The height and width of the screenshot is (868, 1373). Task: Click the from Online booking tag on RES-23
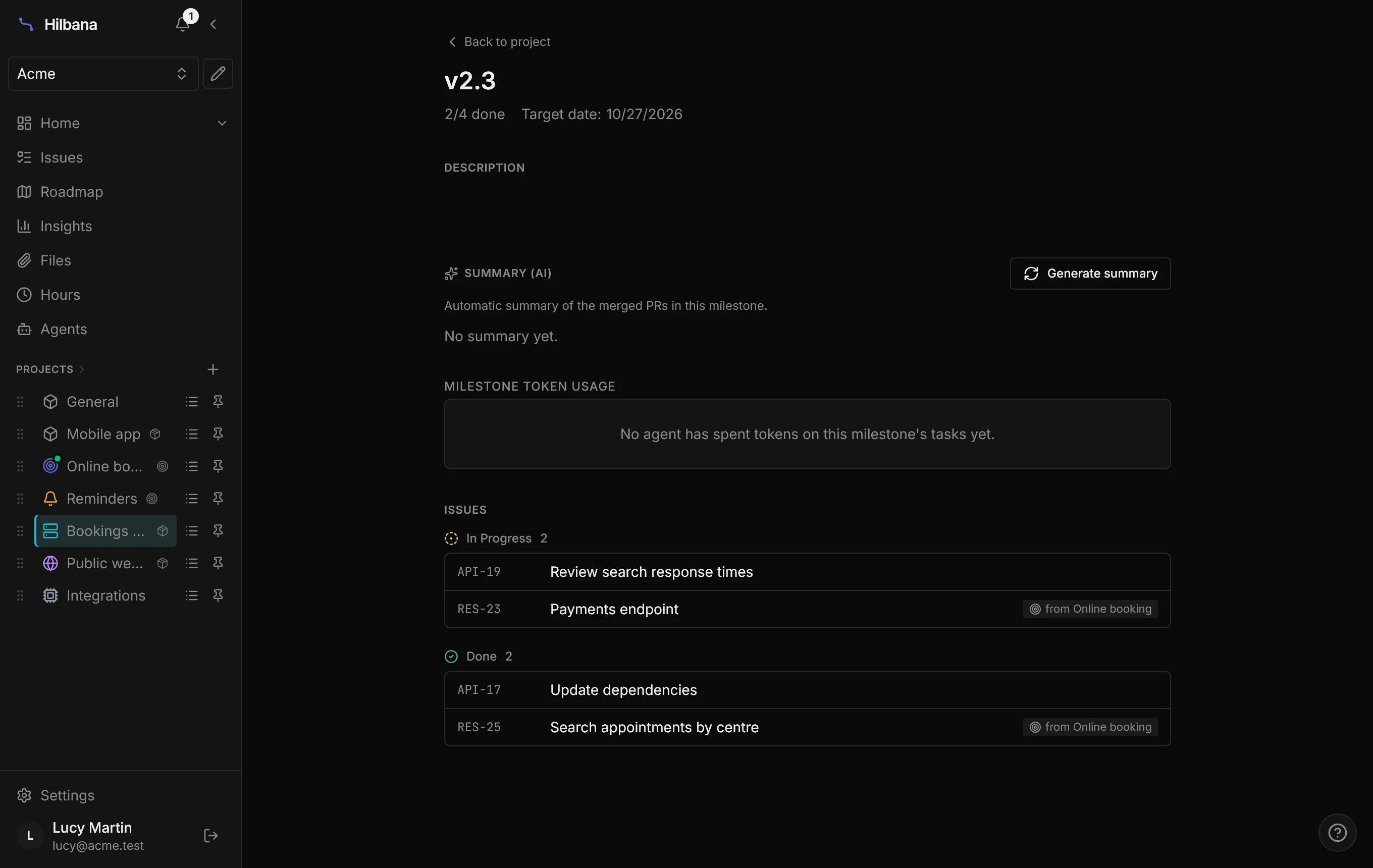[1090, 609]
